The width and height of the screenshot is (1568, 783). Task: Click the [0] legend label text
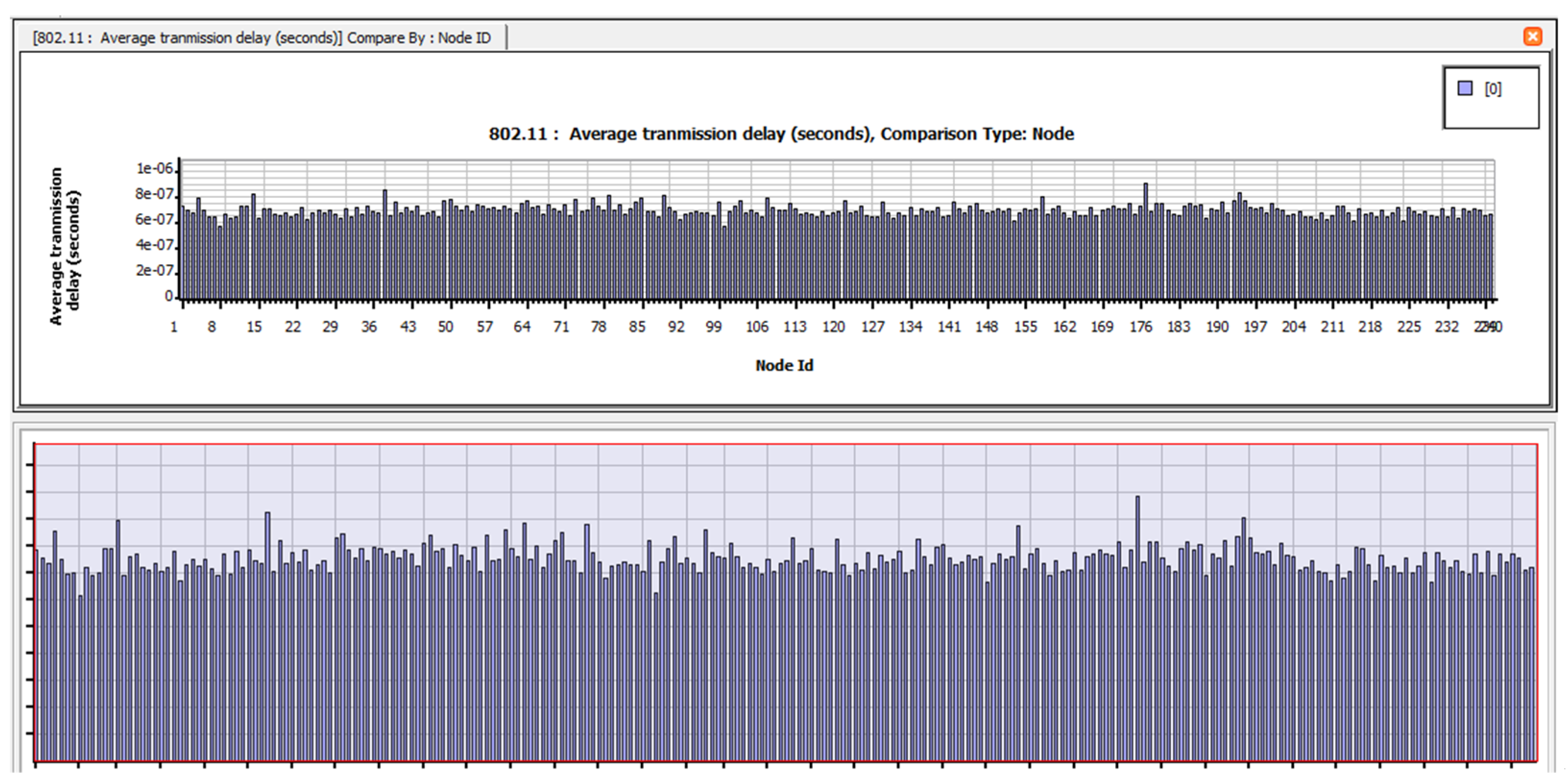(x=1493, y=89)
